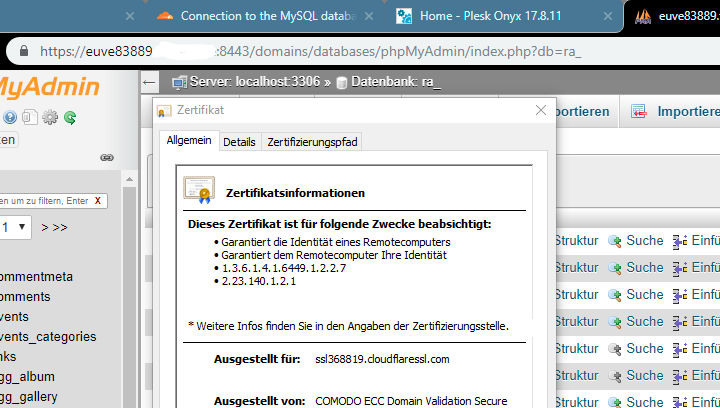Click the server icon before localhost:3306
720x408 pixels.
[179, 82]
